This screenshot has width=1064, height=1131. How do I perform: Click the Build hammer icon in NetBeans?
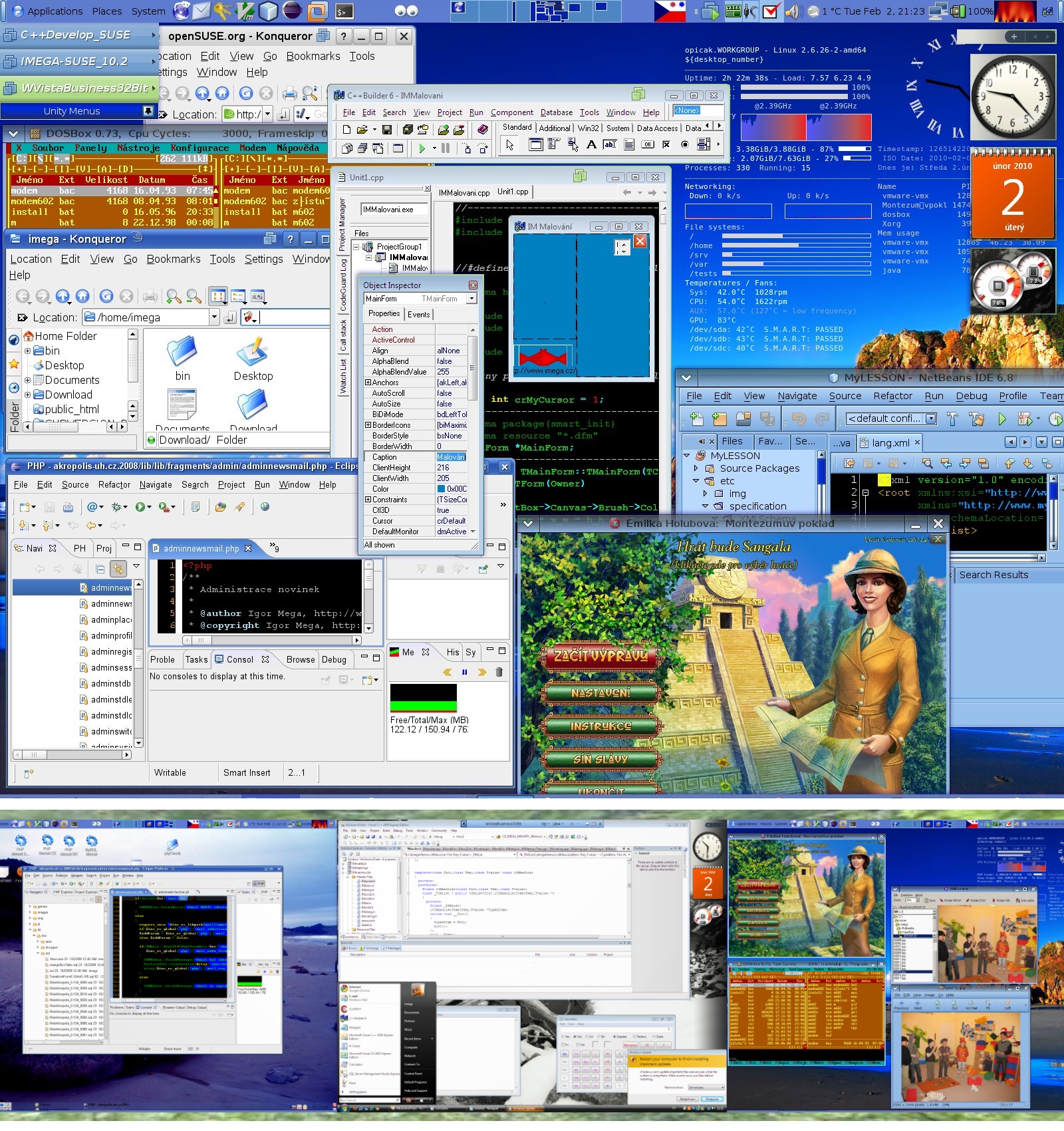click(x=952, y=418)
